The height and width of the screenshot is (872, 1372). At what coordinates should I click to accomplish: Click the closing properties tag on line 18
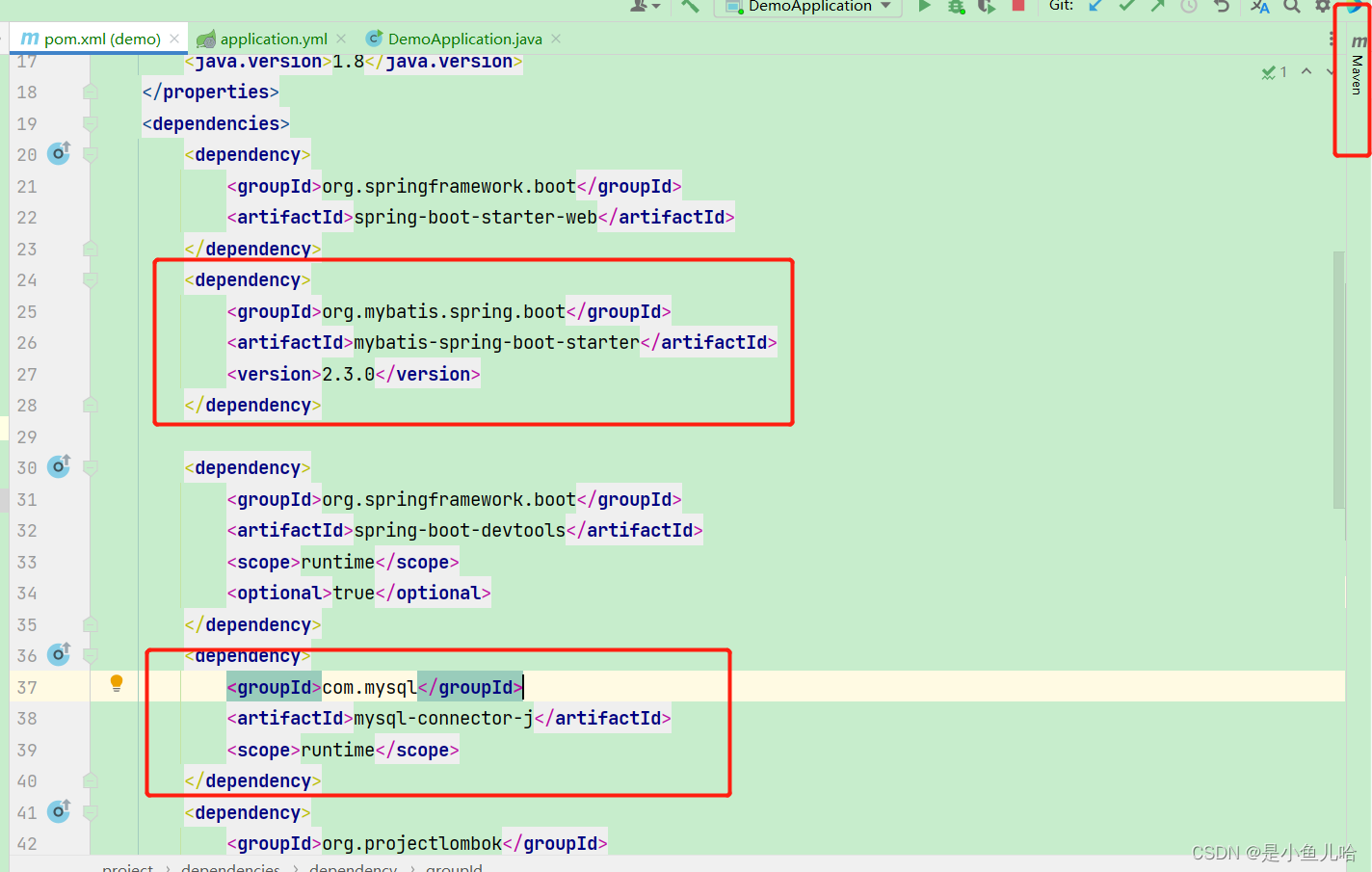[x=211, y=92]
